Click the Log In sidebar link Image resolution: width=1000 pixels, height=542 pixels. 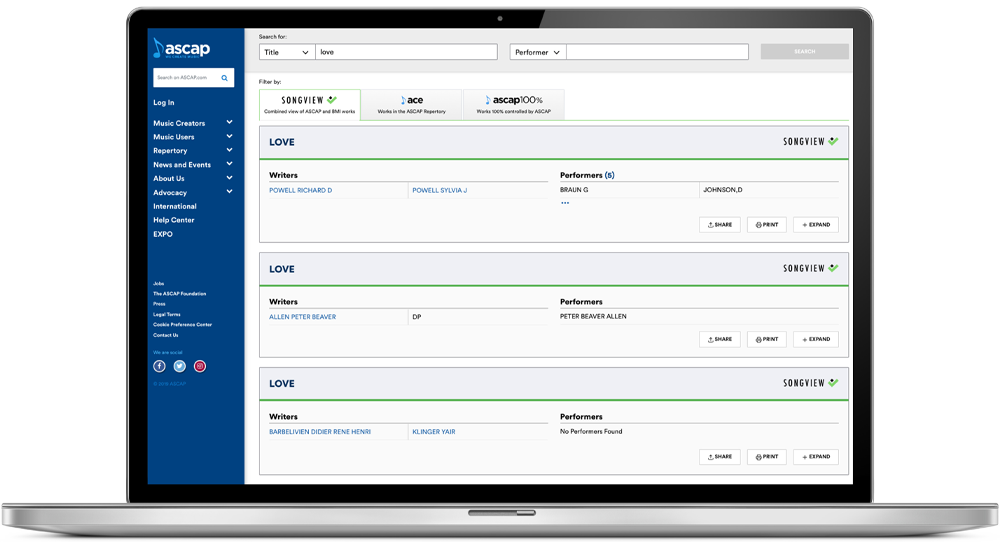(x=163, y=103)
